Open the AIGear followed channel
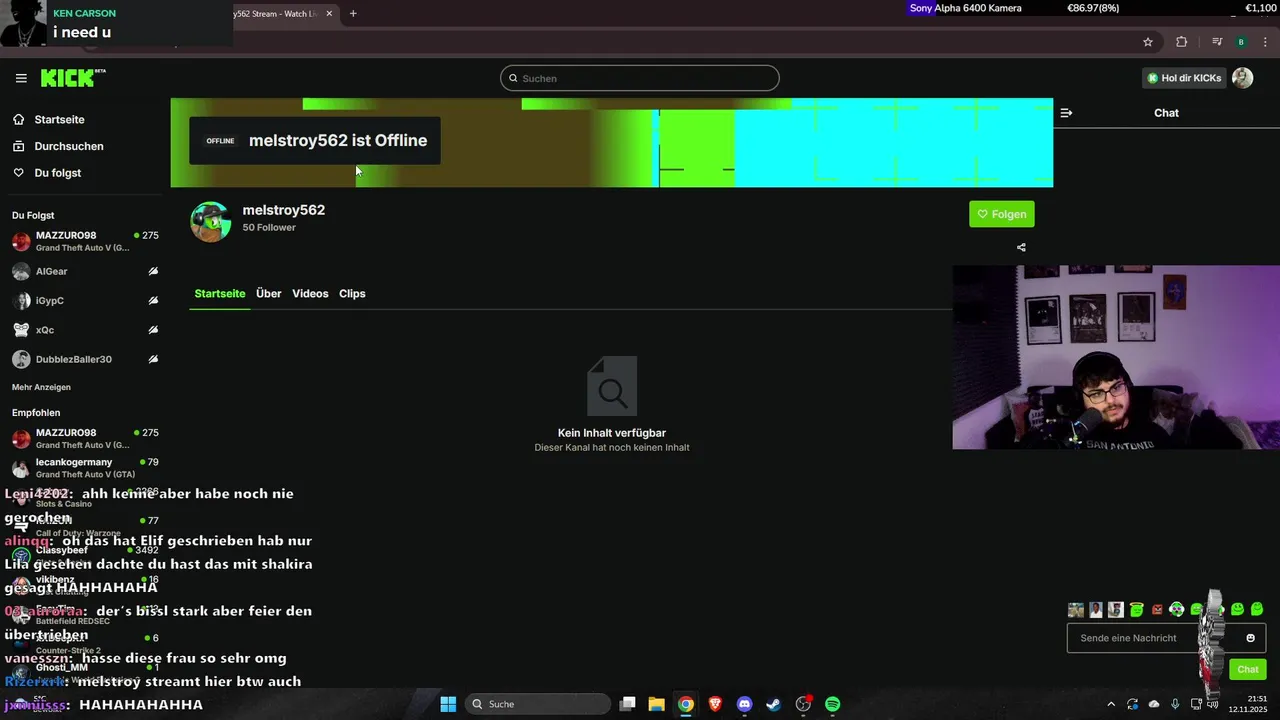1280x720 pixels. point(85,271)
